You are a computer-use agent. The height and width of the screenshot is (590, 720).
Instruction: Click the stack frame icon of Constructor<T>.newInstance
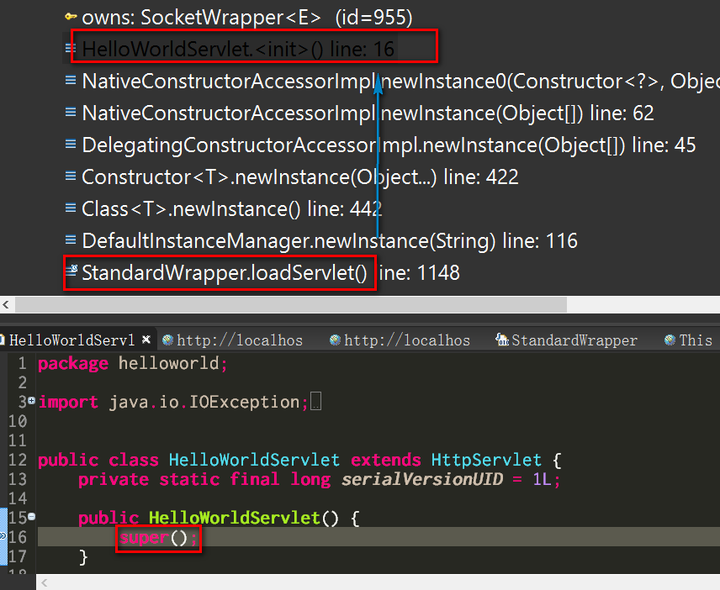pyautogui.click(x=70, y=176)
